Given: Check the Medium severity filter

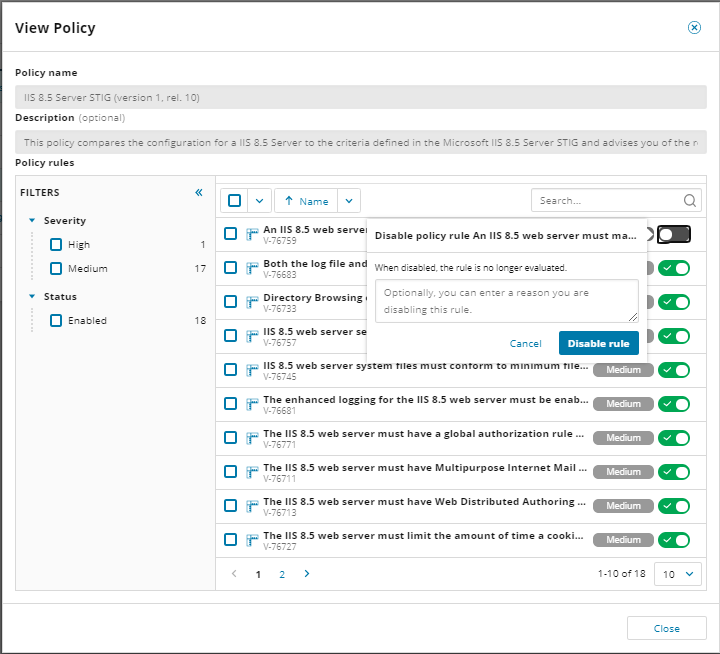Looking at the screenshot, I should pyautogui.click(x=56, y=269).
